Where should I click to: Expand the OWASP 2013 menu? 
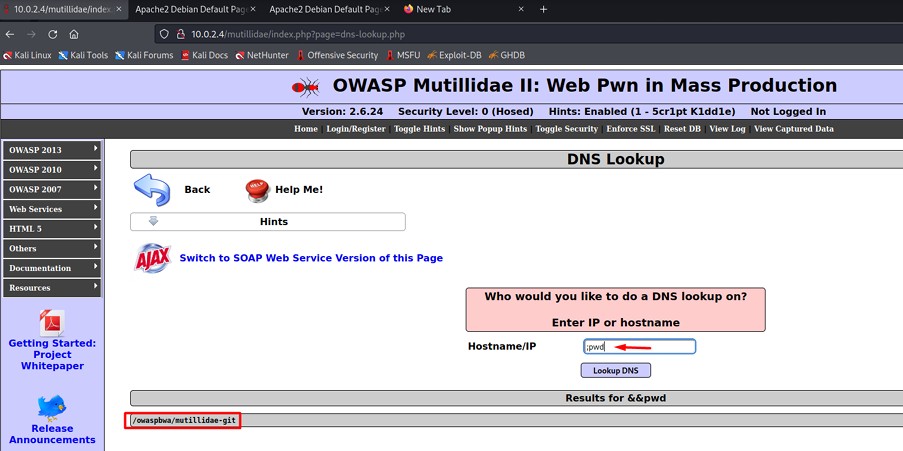pyautogui.click(x=52, y=150)
